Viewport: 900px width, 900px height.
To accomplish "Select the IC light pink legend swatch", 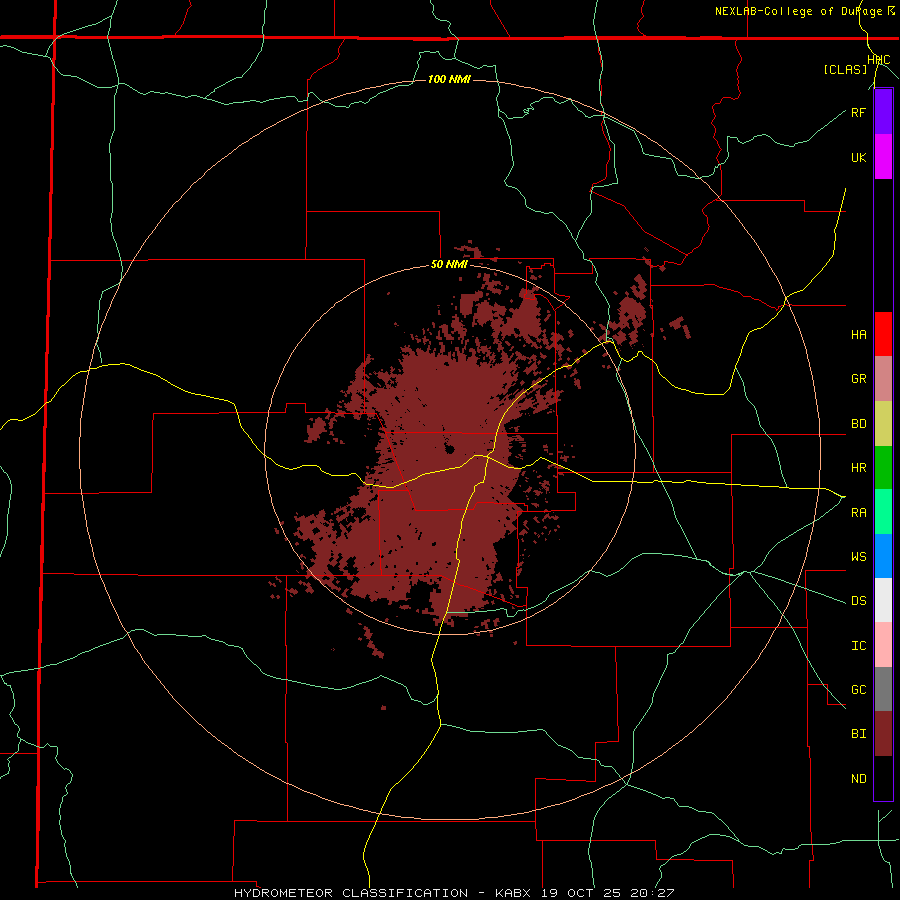I will coord(883,645).
